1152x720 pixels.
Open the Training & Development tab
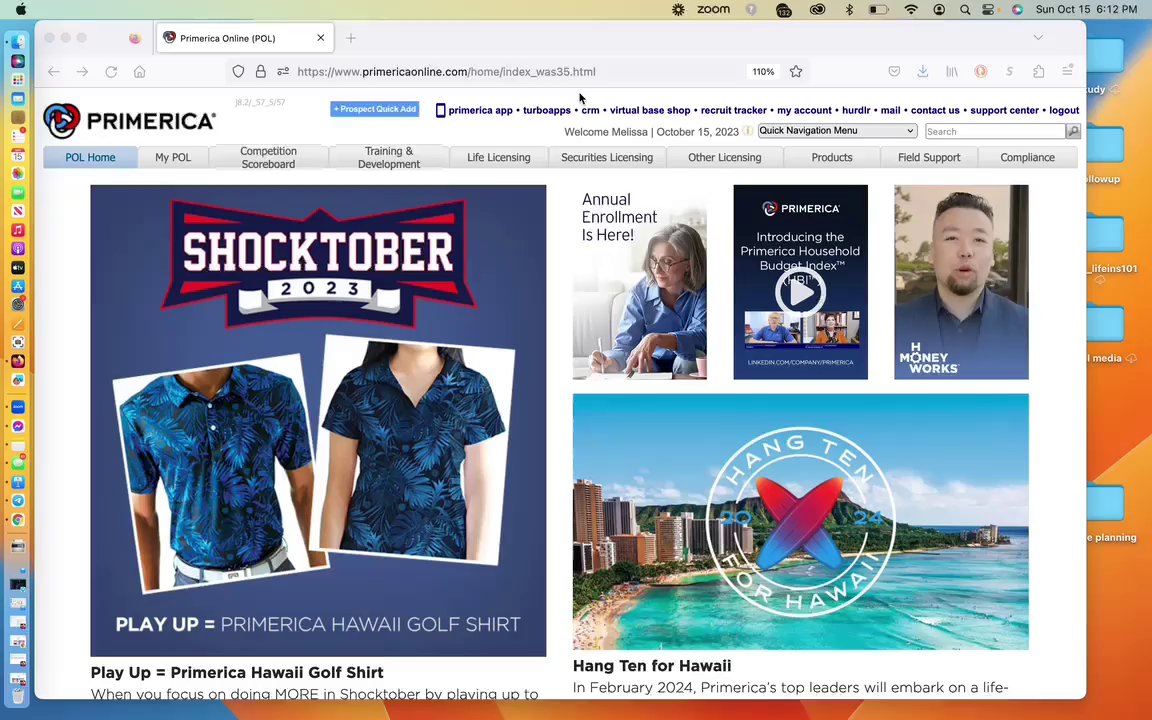click(x=389, y=157)
